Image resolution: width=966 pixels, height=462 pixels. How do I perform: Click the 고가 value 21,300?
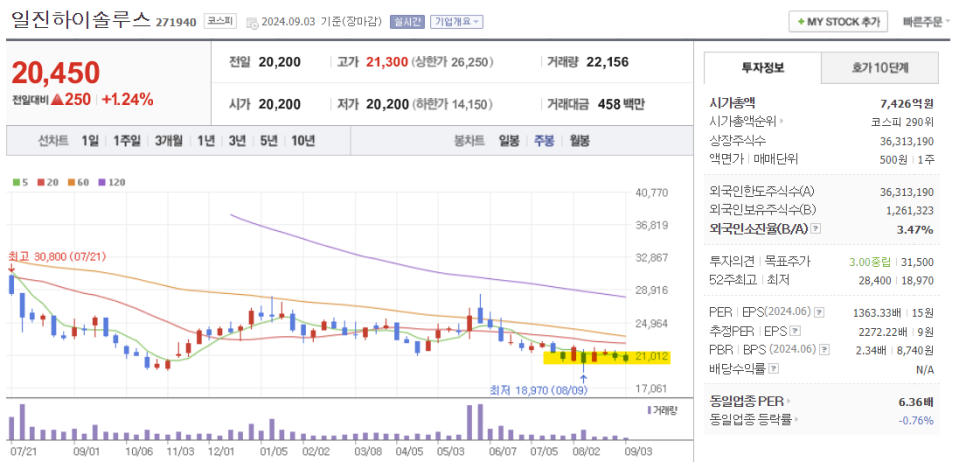click(x=387, y=62)
